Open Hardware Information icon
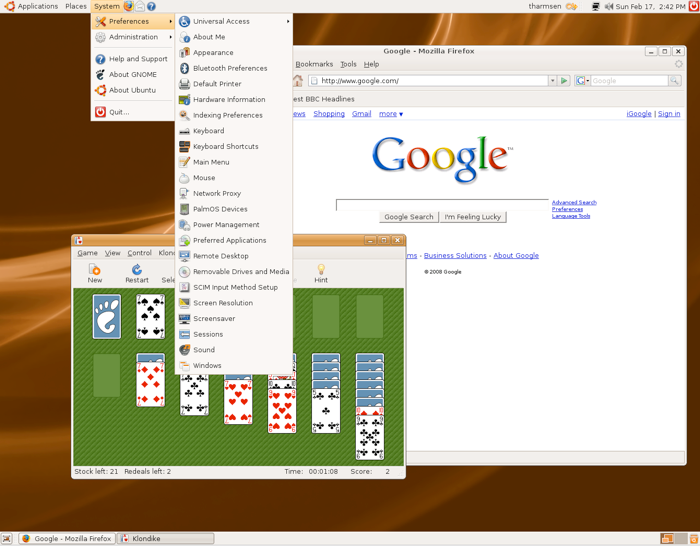Viewport: 700px width, 546px height. (184, 100)
